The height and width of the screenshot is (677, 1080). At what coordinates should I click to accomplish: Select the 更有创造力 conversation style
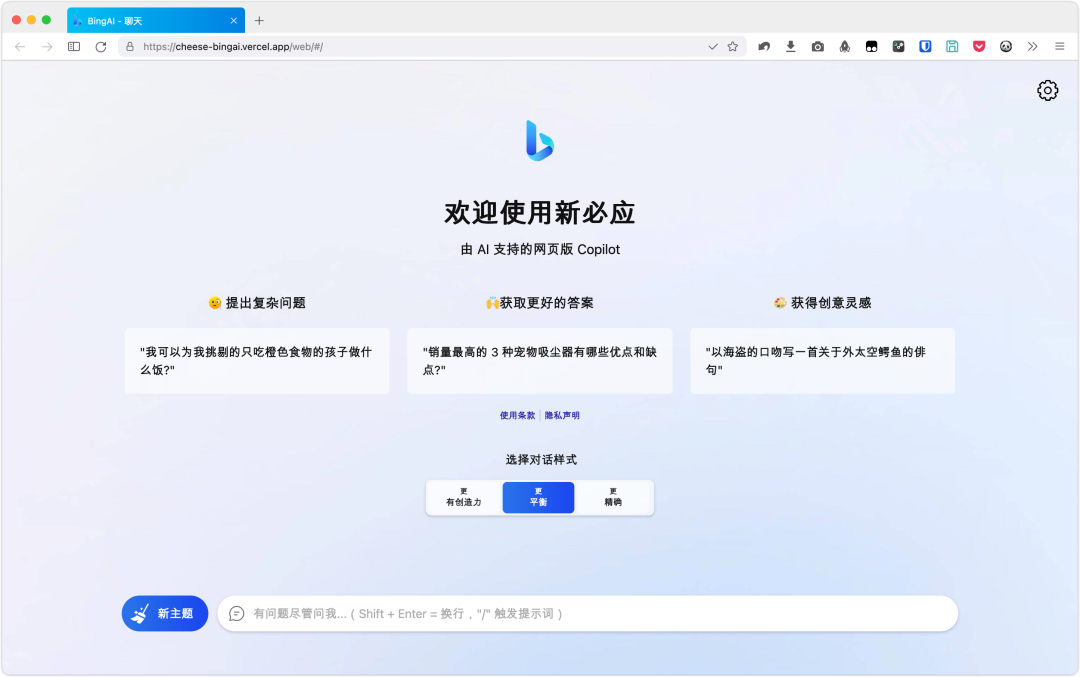(464, 497)
